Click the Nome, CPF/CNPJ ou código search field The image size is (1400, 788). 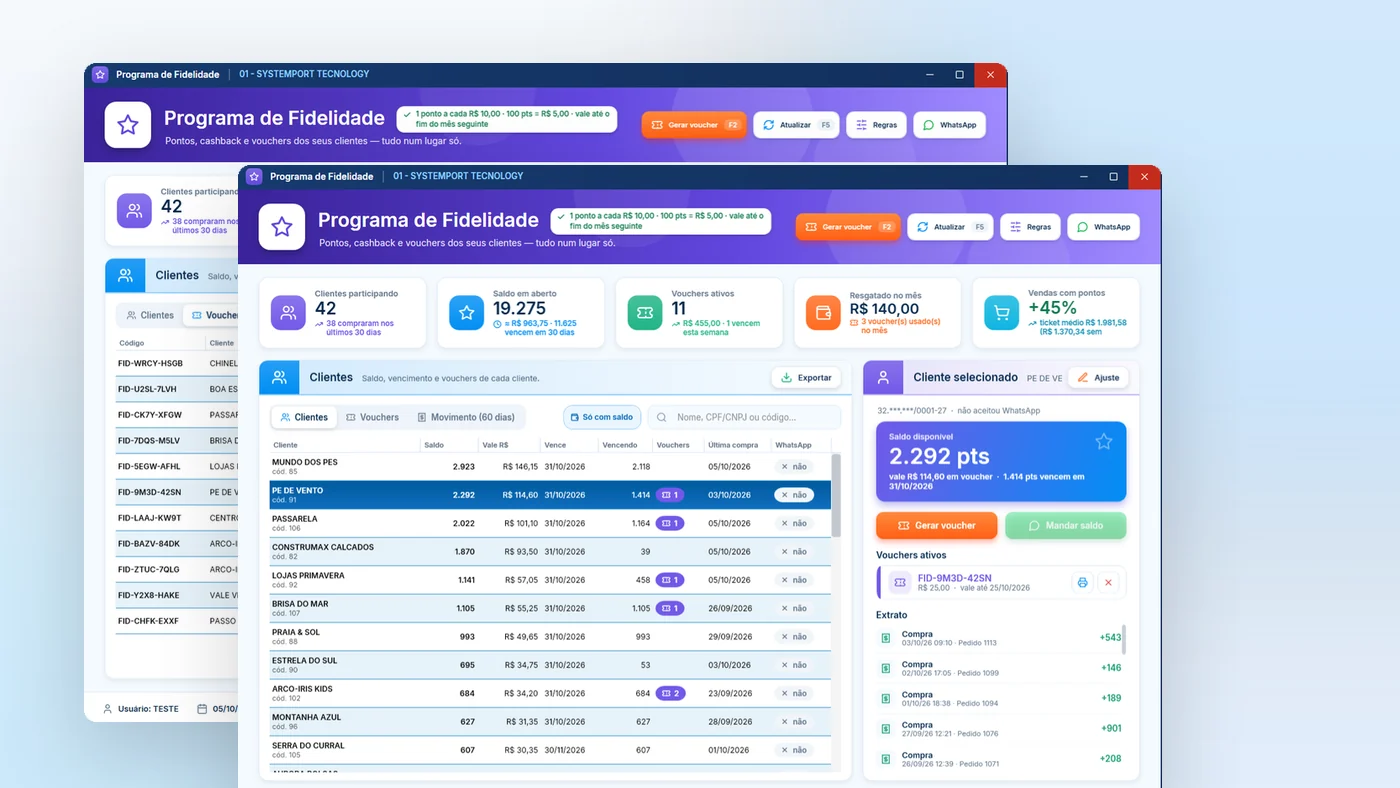[x=744, y=417]
